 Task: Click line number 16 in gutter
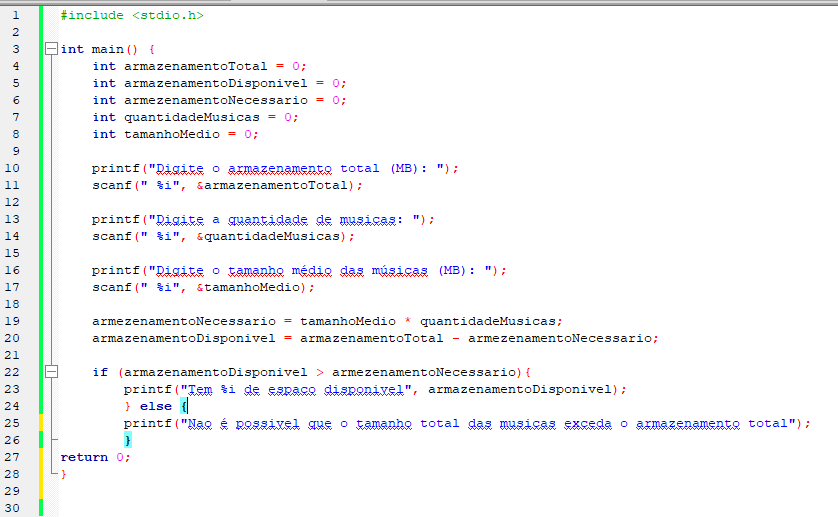tap(12, 271)
